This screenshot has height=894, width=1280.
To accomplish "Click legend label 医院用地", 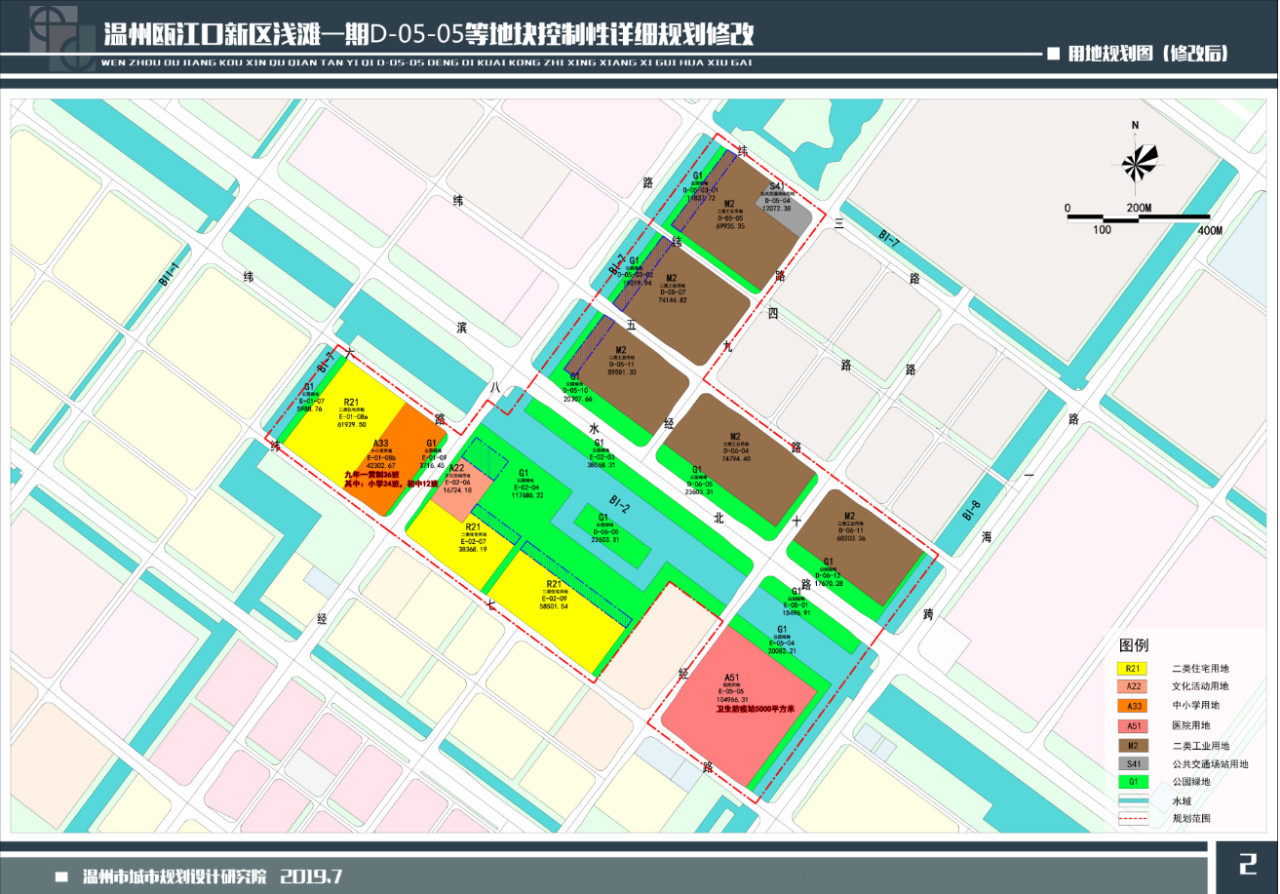I will click(x=1191, y=726).
